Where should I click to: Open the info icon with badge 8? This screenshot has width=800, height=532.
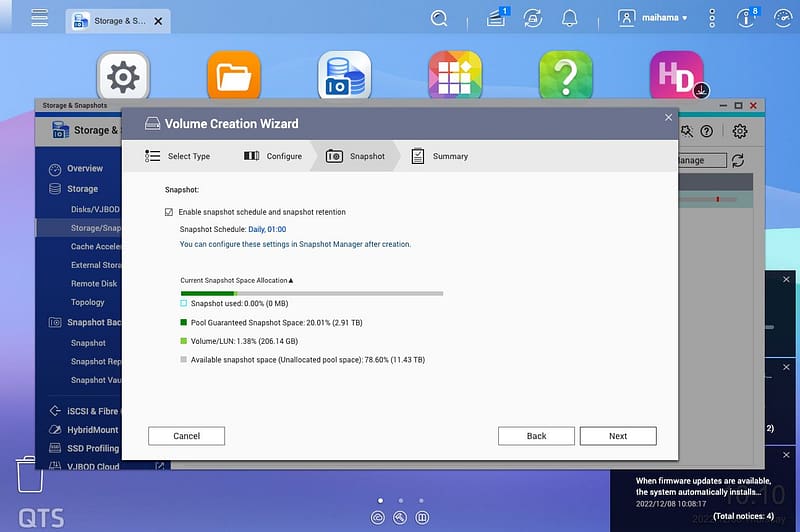[747, 17]
